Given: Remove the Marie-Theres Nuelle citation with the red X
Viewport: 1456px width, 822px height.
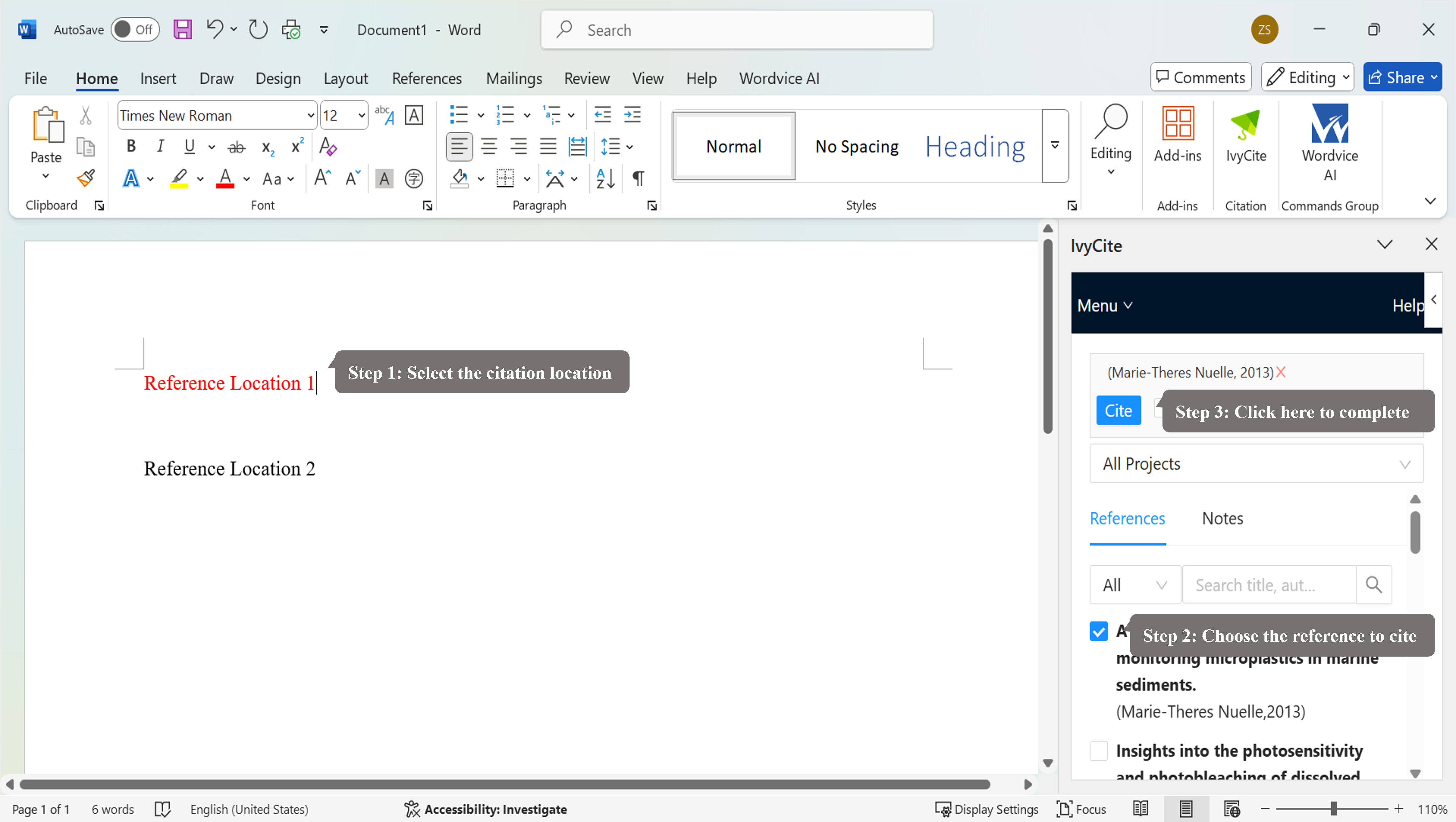Looking at the screenshot, I should [x=1281, y=372].
